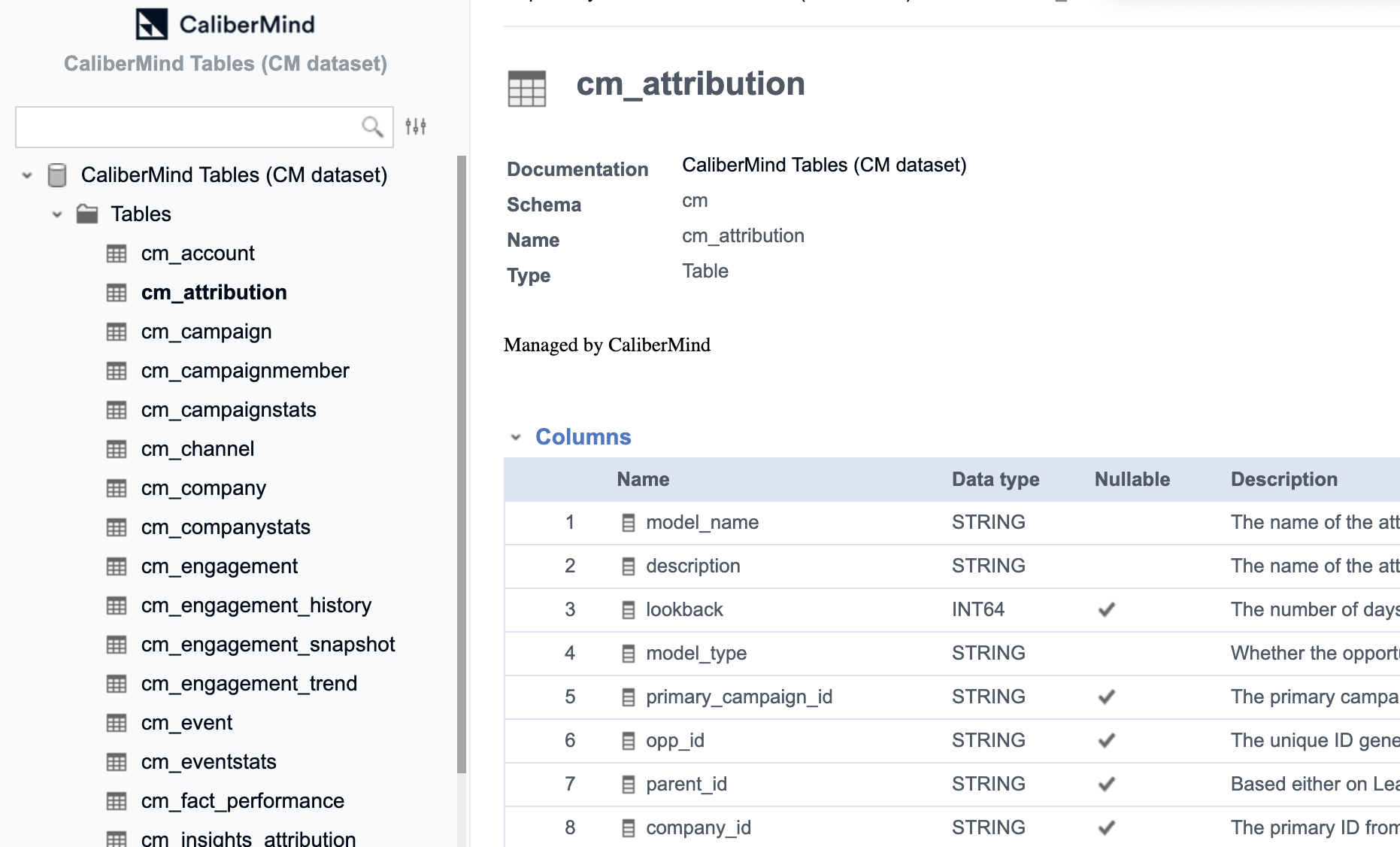1400x847 pixels.
Task: Click the Columns section heading link
Action: click(x=583, y=437)
